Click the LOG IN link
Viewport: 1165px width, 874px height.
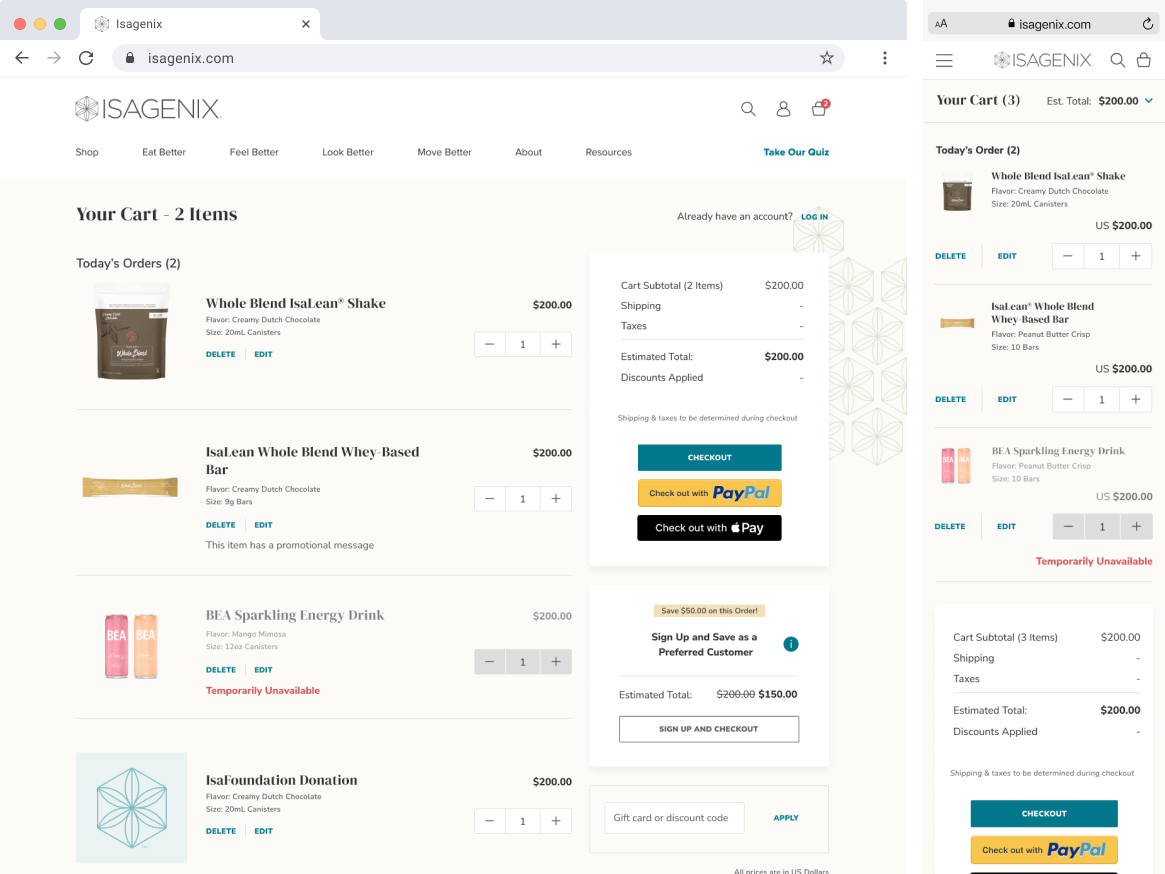tap(814, 217)
